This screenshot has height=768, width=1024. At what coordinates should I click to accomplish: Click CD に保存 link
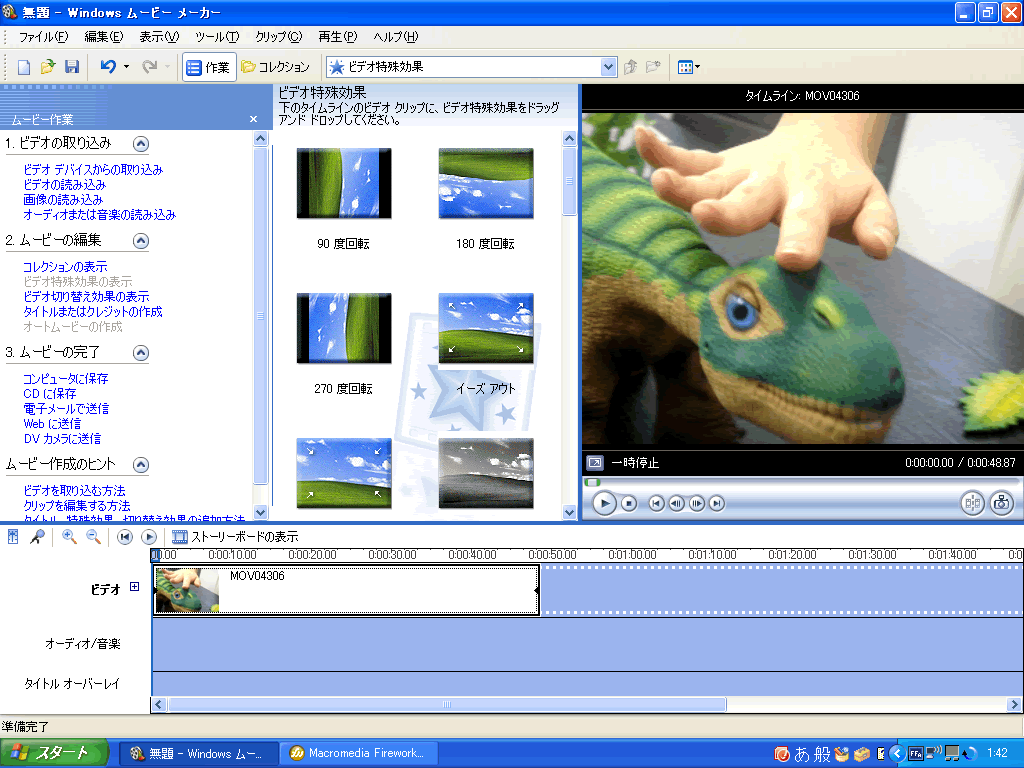pos(50,394)
